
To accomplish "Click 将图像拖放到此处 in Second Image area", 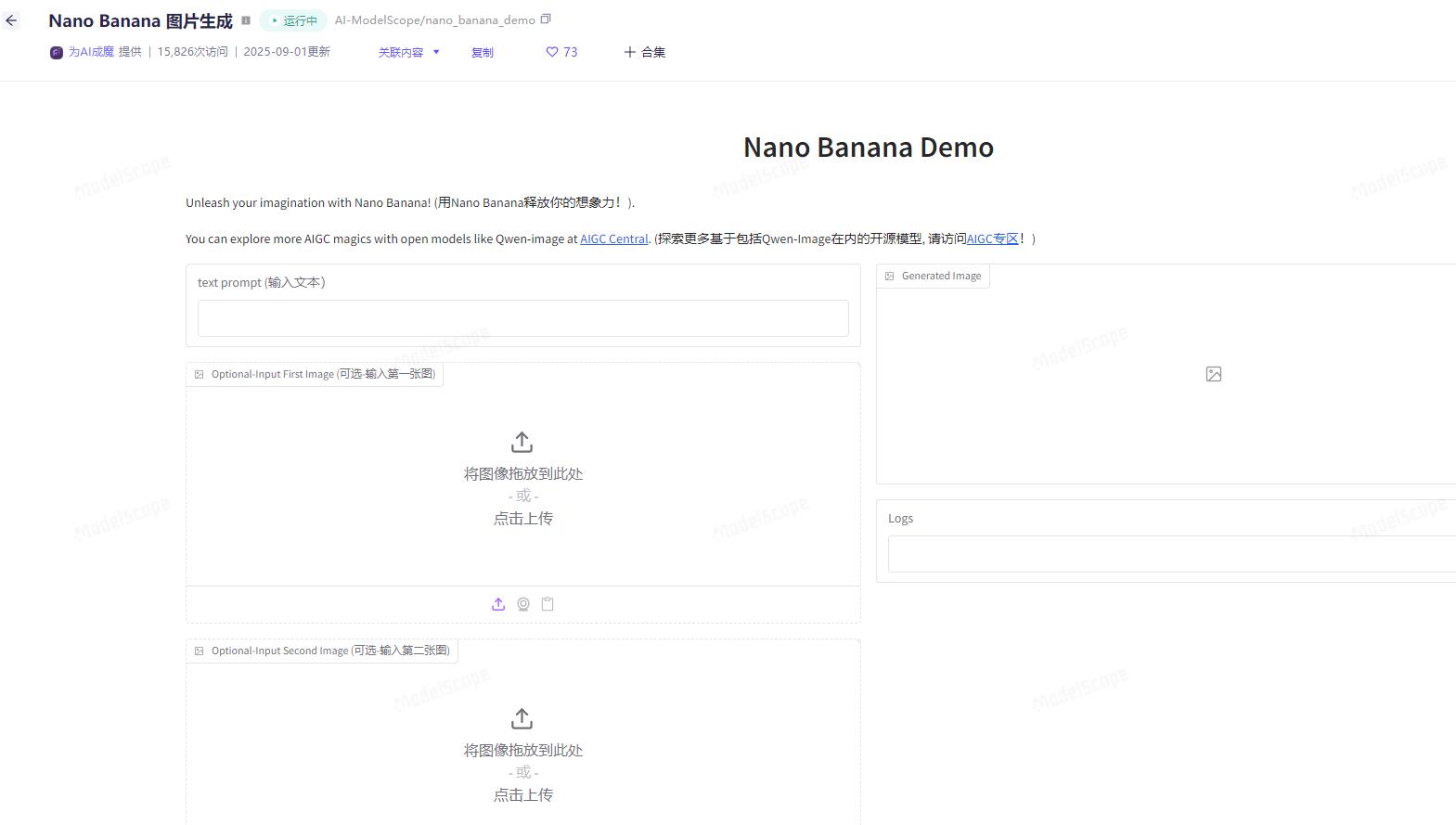I will pyautogui.click(x=523, y=751).
